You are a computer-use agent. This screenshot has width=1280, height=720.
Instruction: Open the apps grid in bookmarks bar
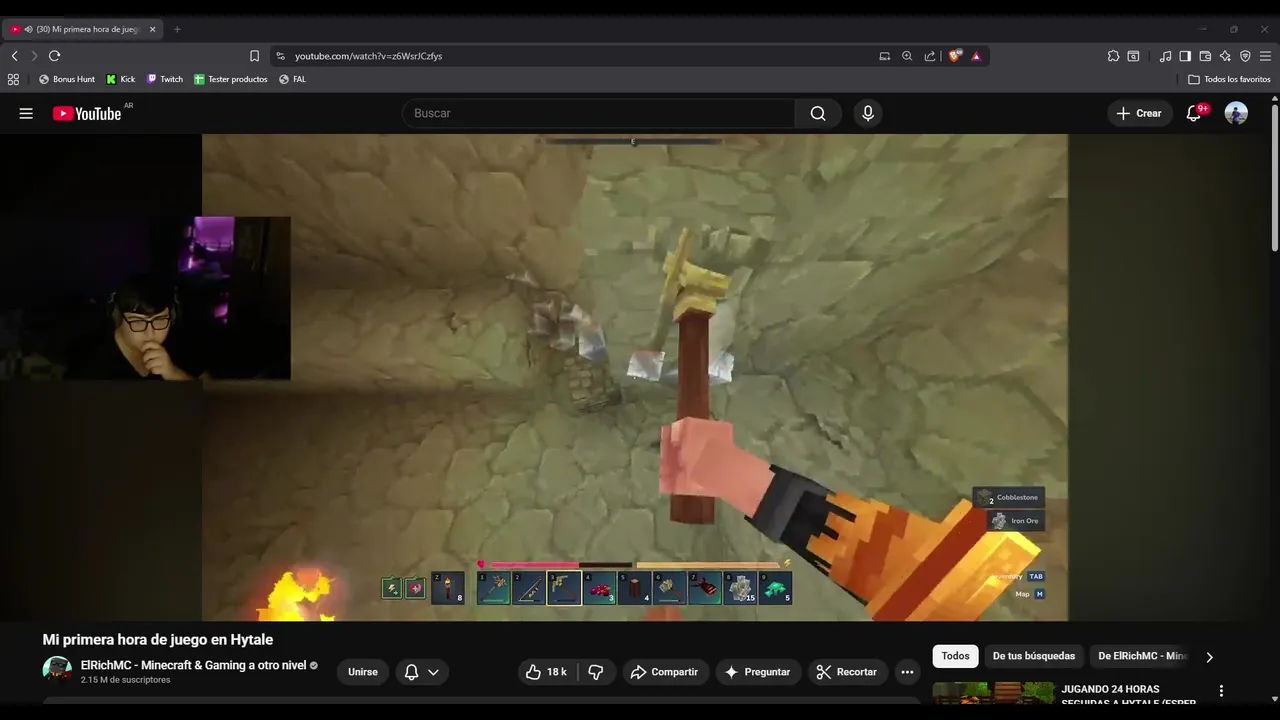[13, 79]
